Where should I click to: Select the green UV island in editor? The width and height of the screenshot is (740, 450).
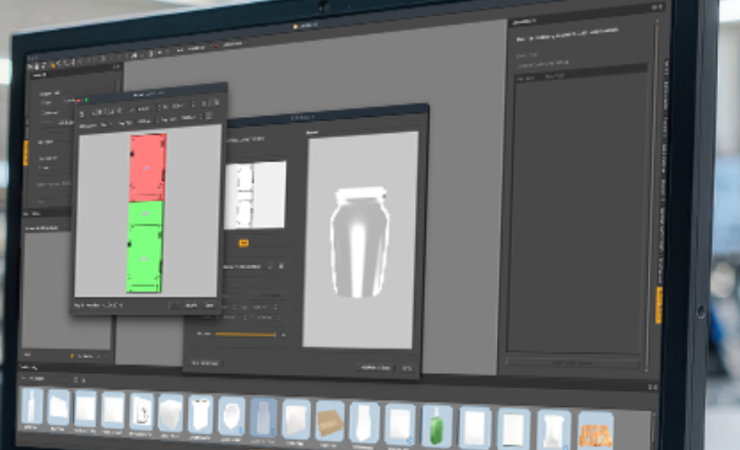pos(147,243)
